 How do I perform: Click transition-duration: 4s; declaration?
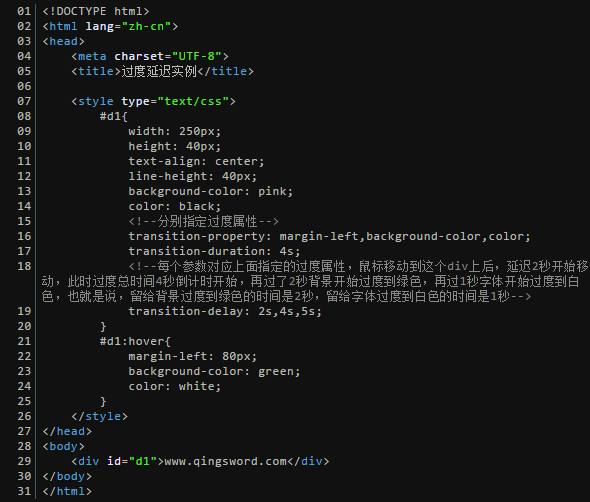coord(214,251)
